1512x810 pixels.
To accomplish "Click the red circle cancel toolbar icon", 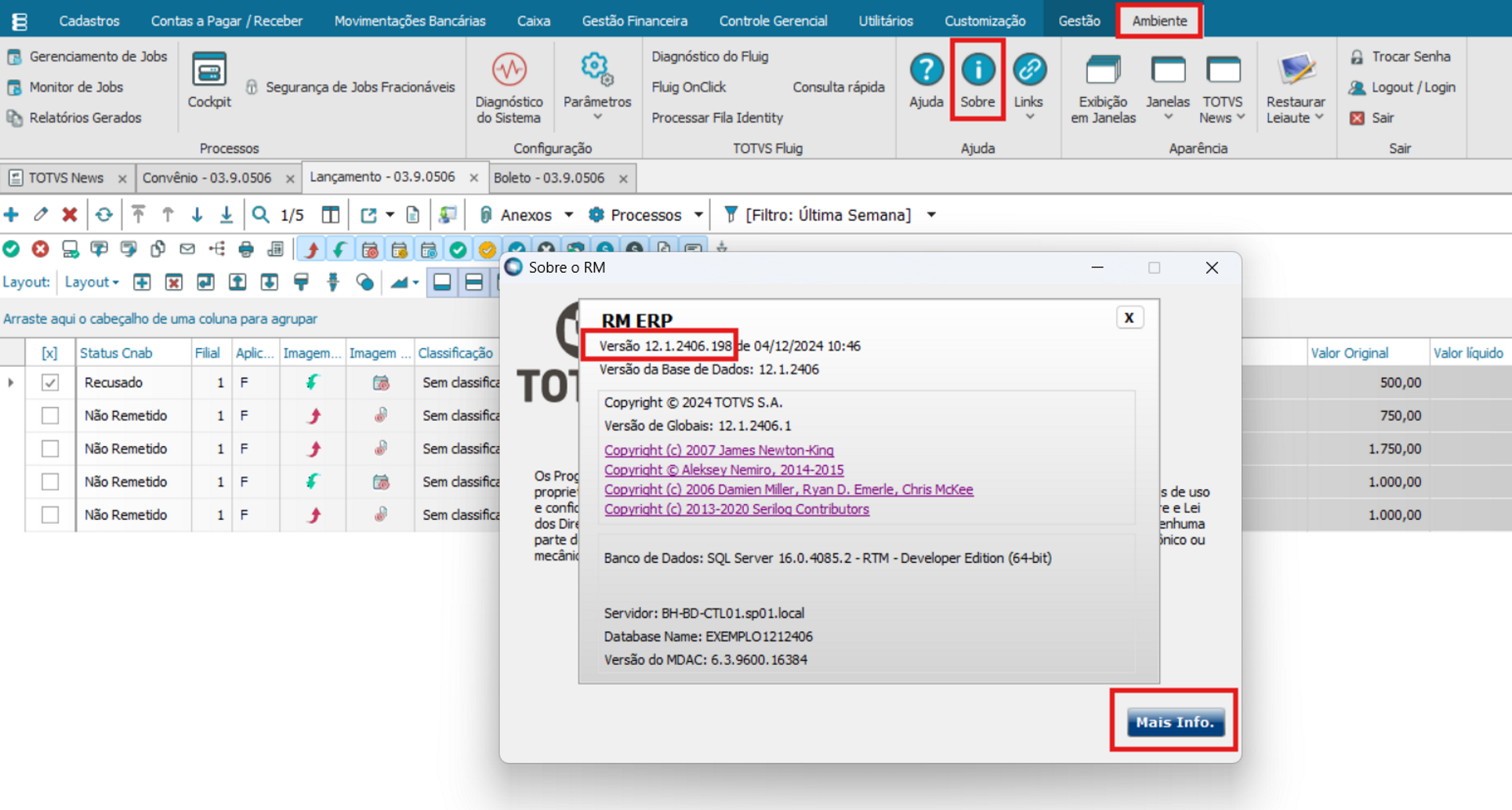I will click(x=40, y=249).
